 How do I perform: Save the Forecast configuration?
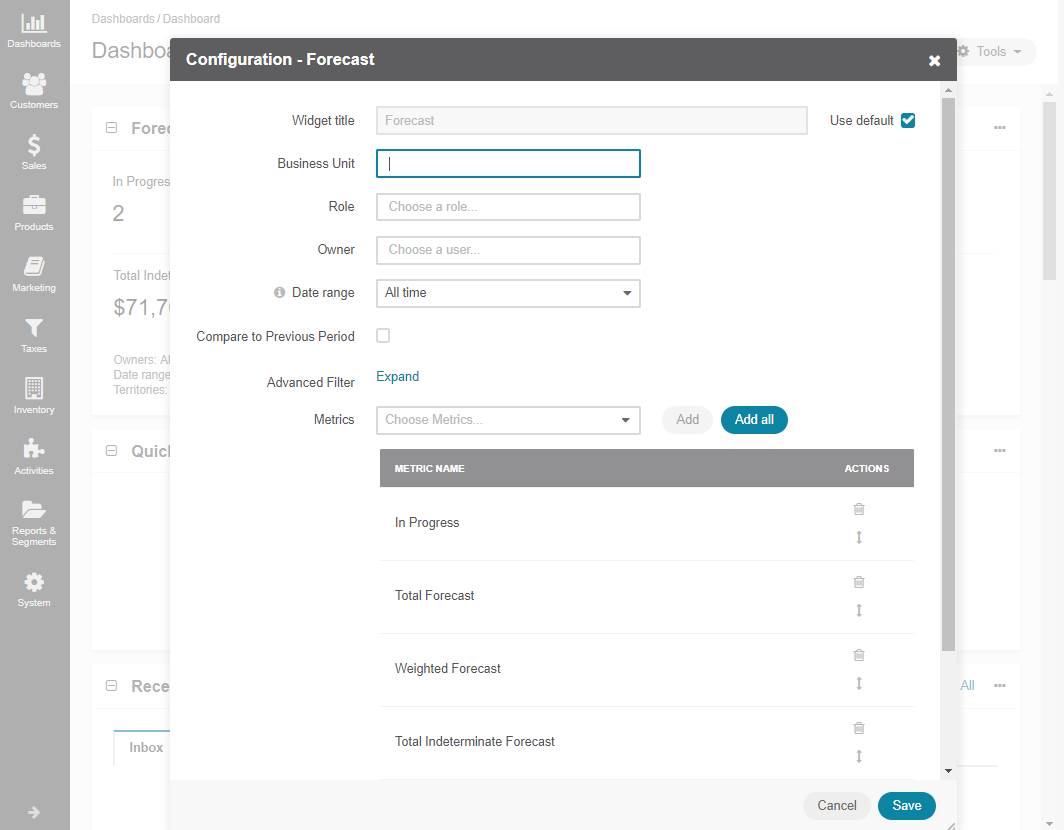point(907,806)
